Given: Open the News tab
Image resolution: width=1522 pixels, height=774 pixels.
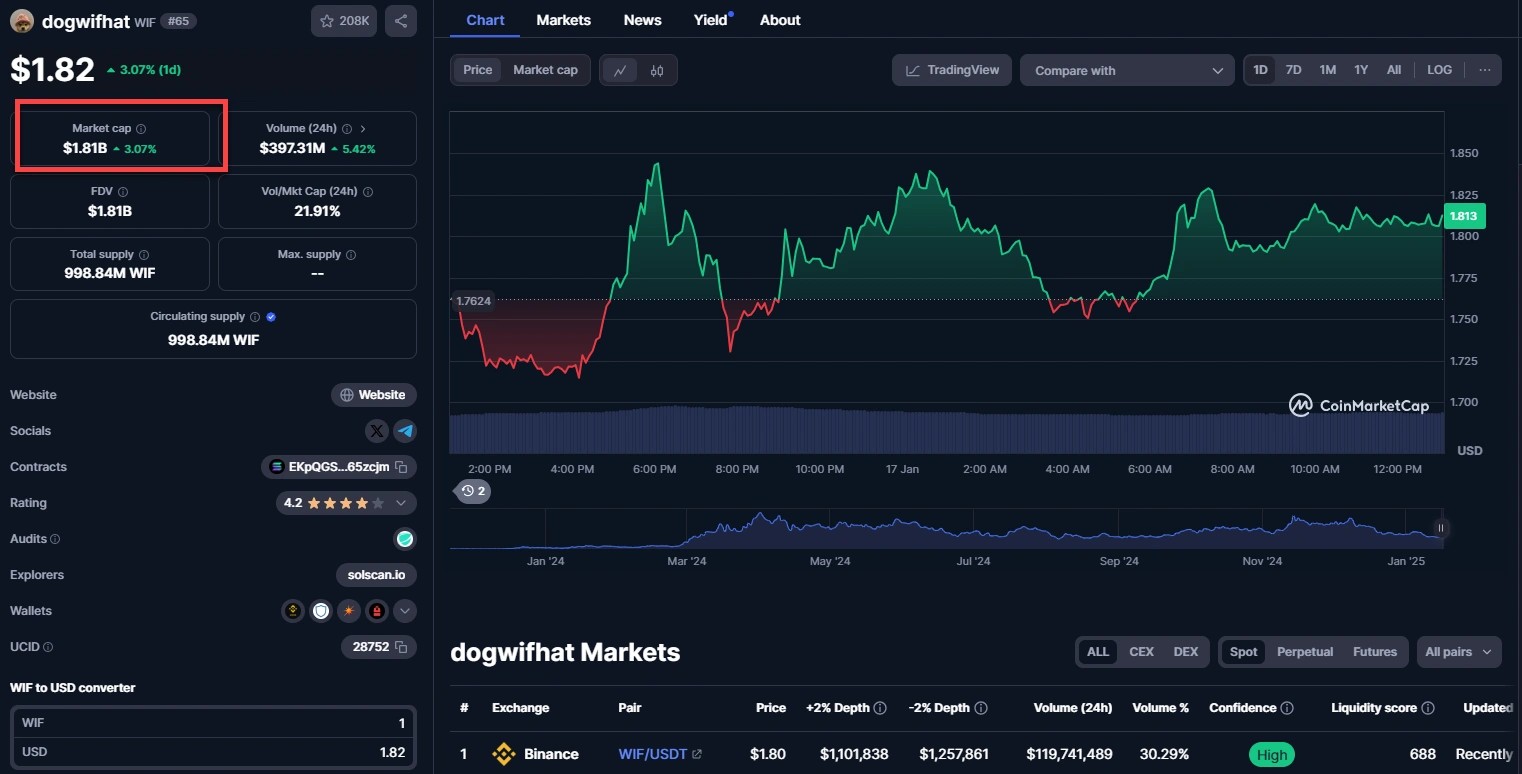Looking at the screenshot, I should [x=642, y=20].
